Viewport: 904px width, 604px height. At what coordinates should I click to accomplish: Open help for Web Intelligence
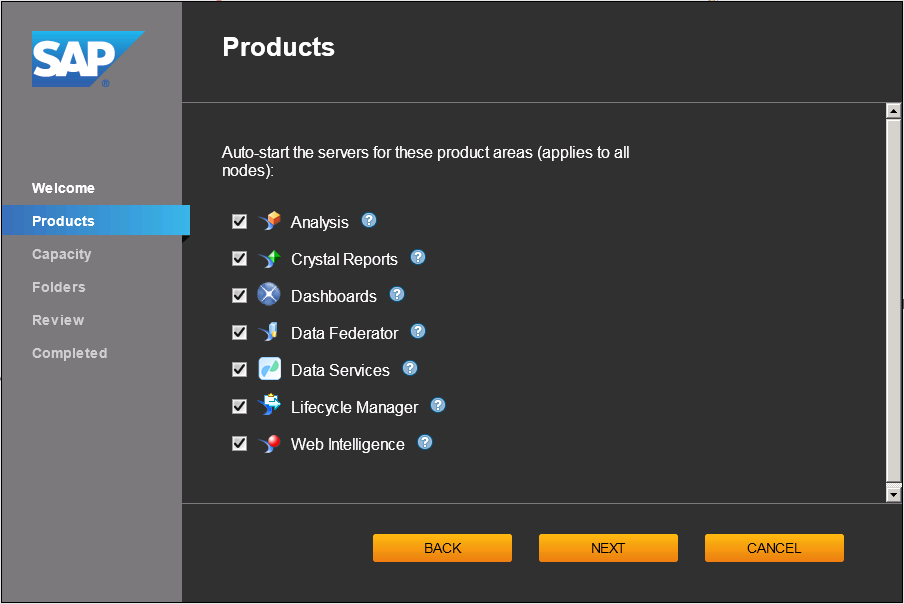(425, 442)
